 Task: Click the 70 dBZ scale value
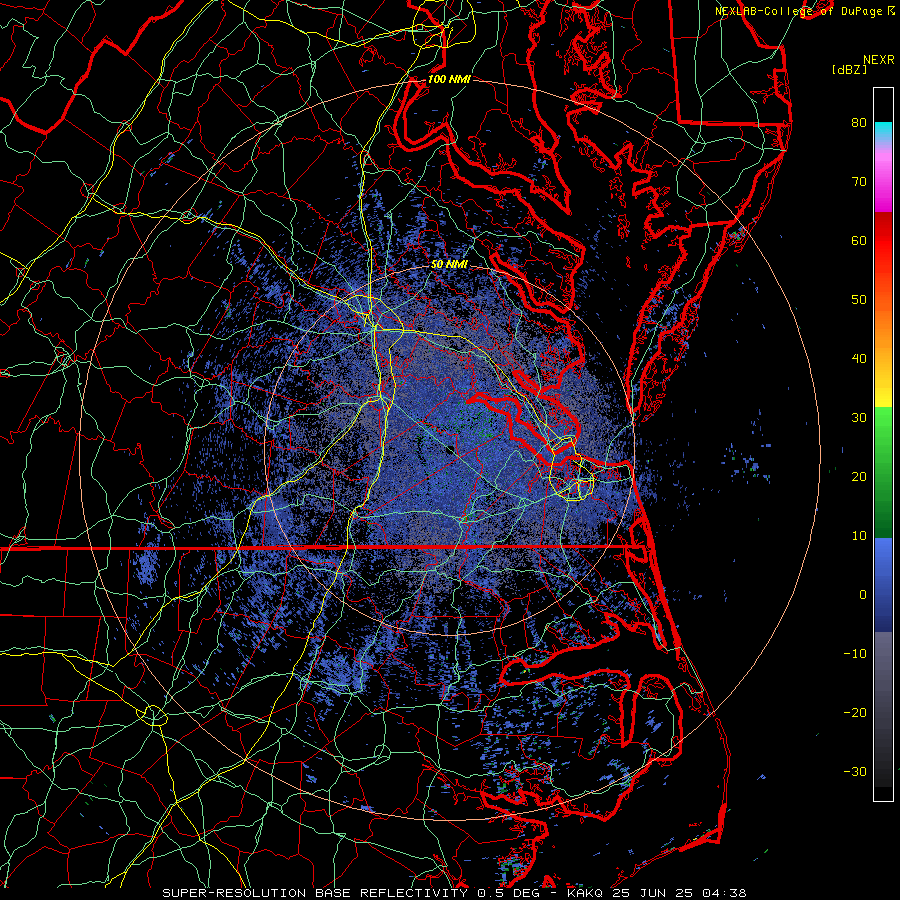coord(859,181)
